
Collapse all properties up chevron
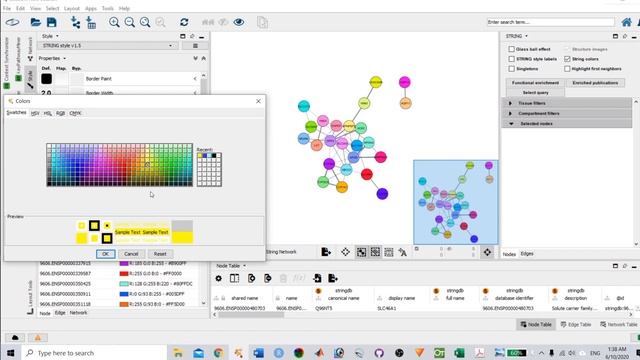pyautogui.click(x=203, y=58)
